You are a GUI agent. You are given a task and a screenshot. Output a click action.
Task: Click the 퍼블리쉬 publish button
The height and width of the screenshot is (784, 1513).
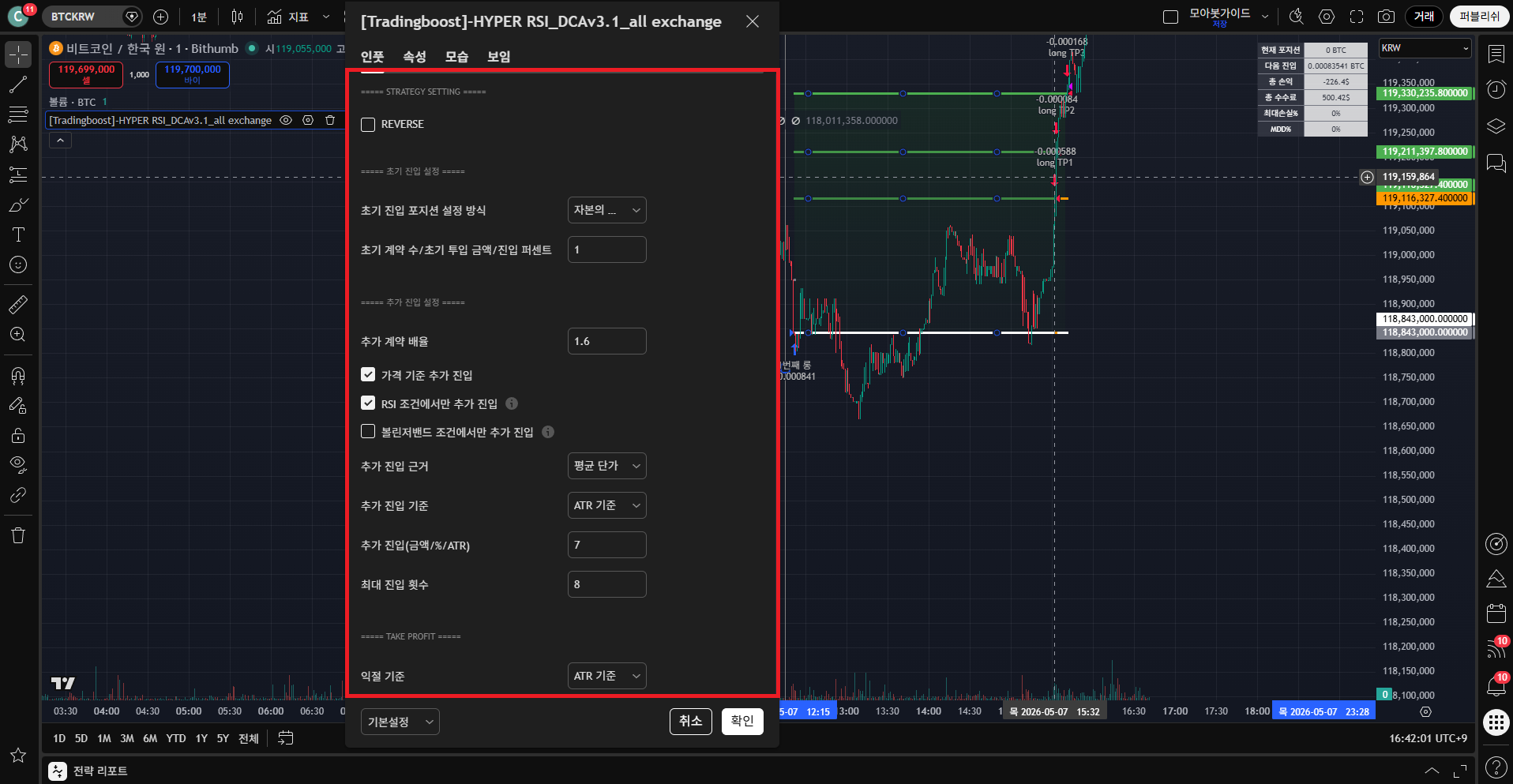point(1480,17)
